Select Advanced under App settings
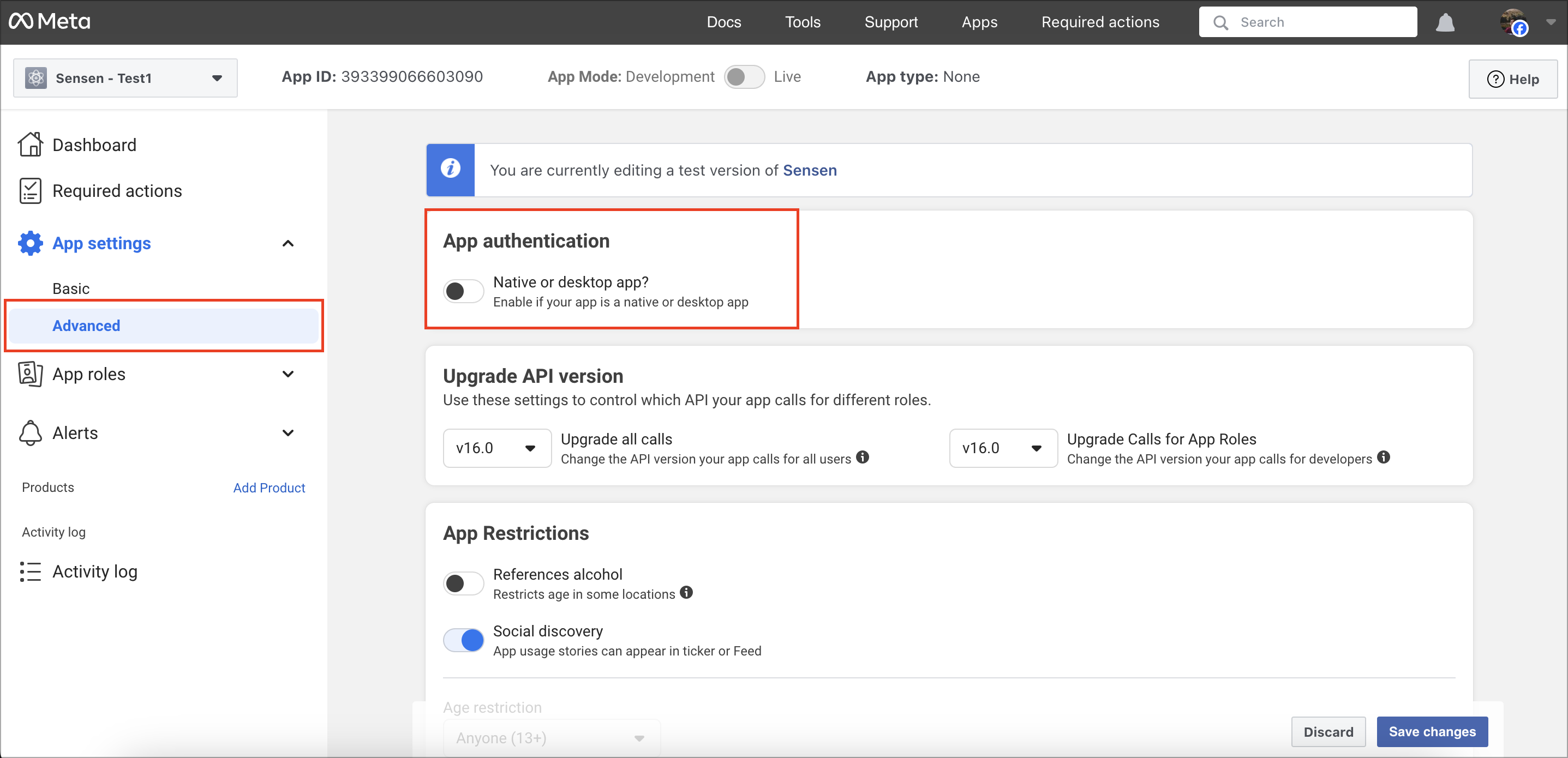This screenshot has width=1568, height=758. [164, 326]
